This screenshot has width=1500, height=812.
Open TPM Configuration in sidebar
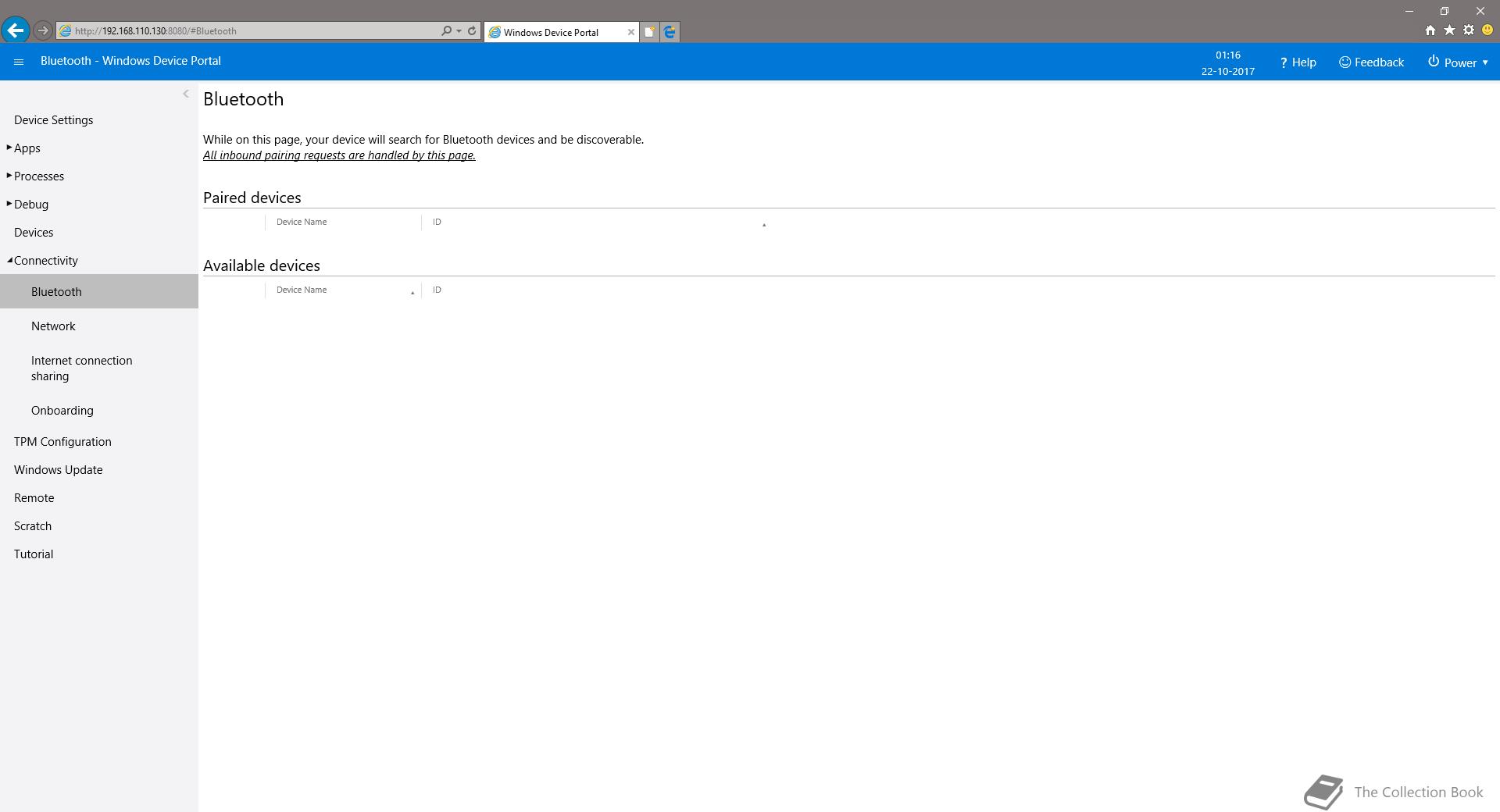tap(62, 441)
